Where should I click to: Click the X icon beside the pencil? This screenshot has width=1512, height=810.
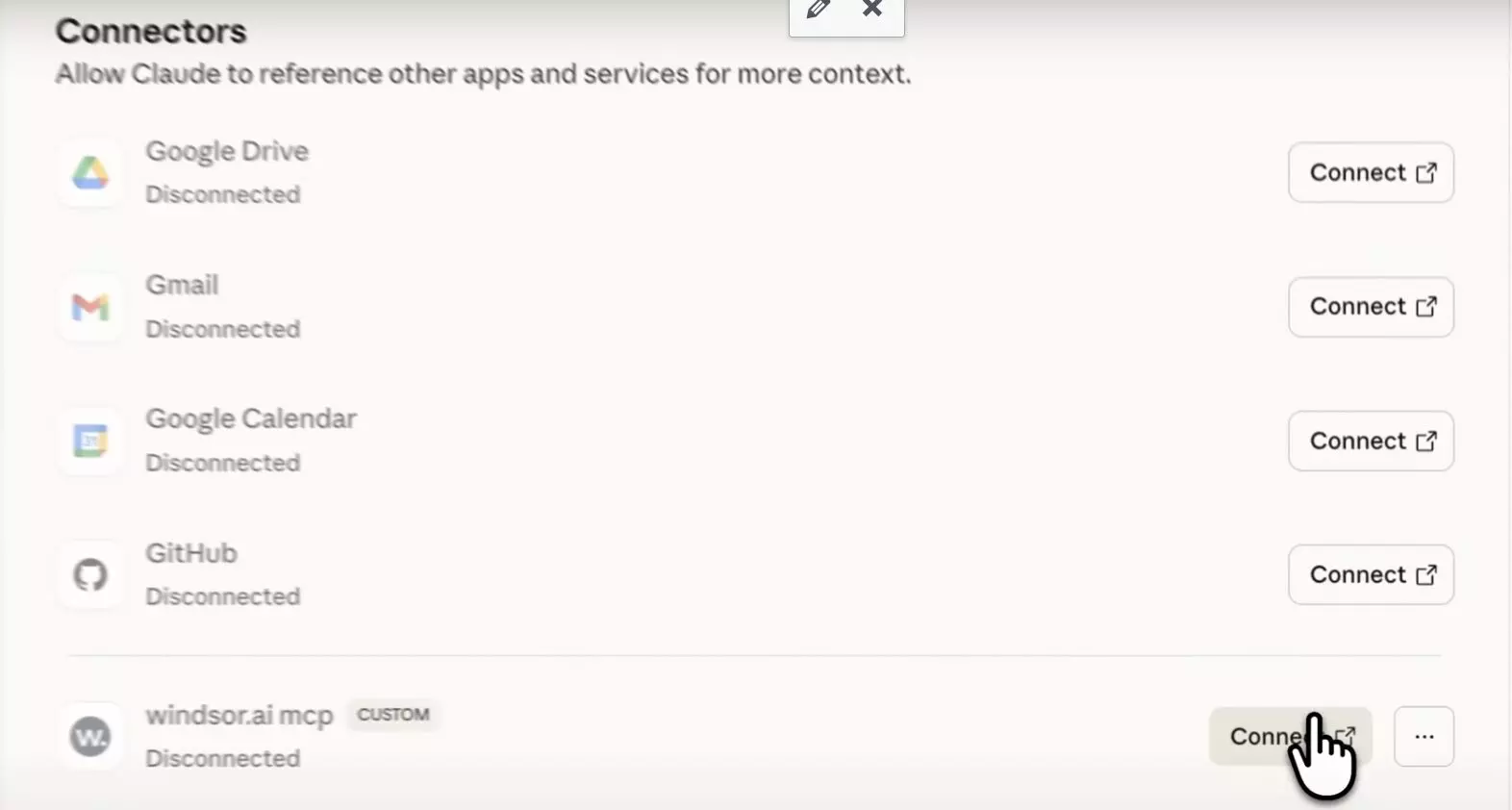pos(872,10)
